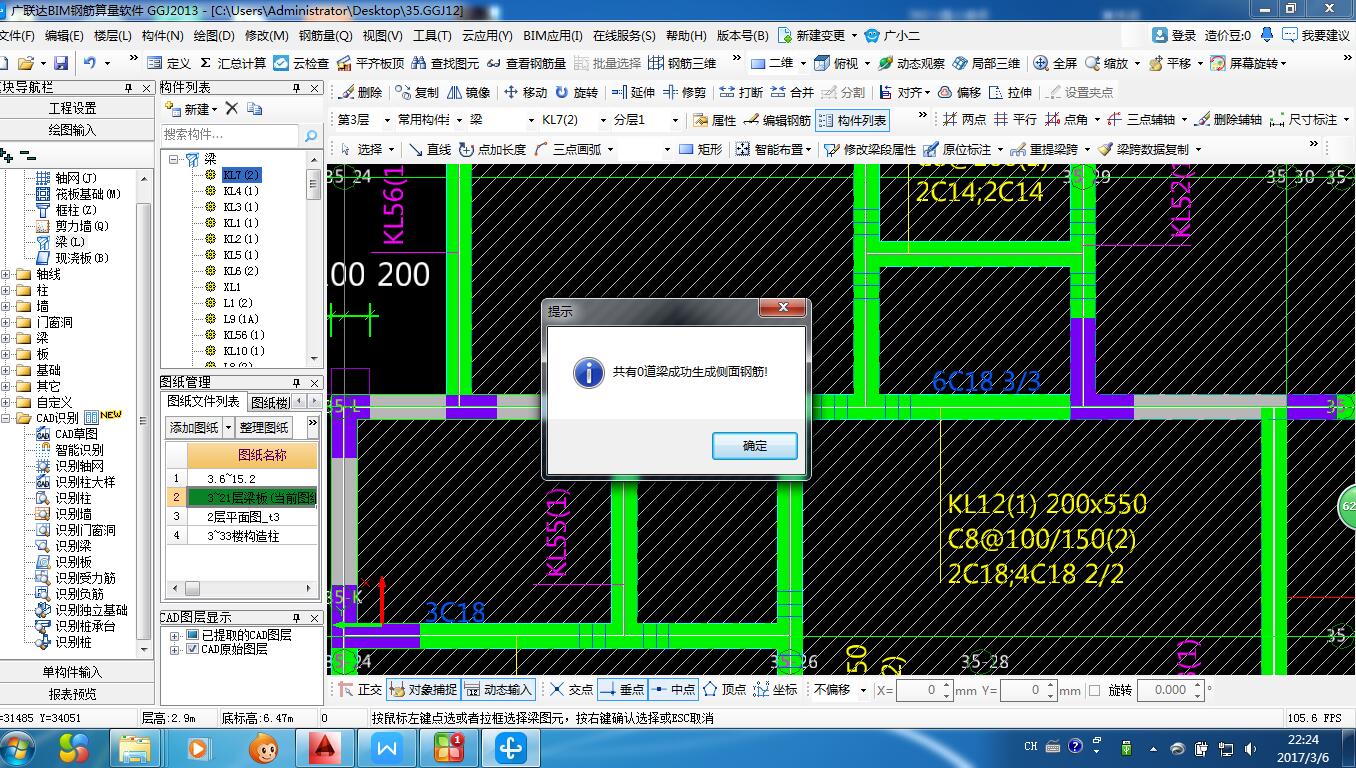Open the 添加图纸 dropdown arrow

(228, 427)
